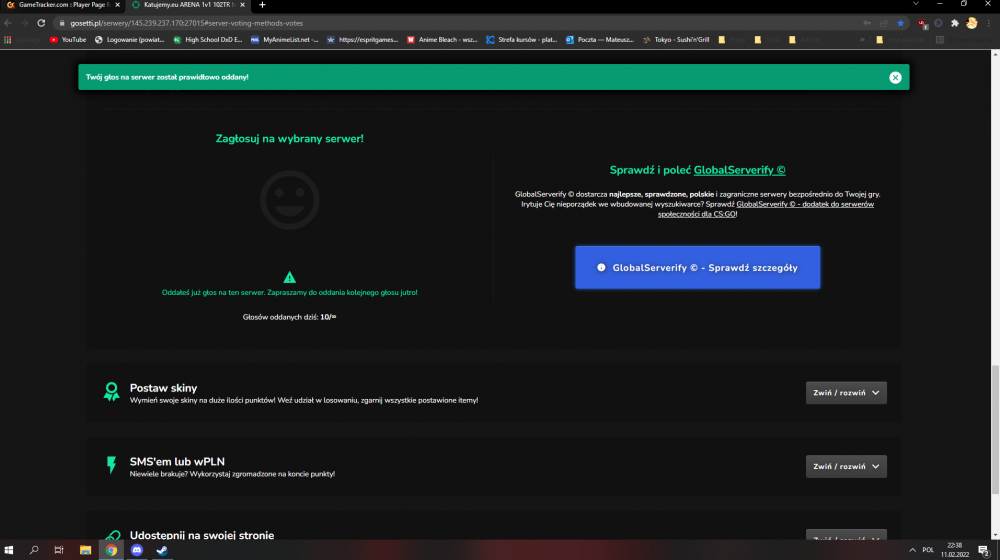Open File Explorer from the taskbar
This screenshot has width=1000, height=560.
(85, 550)
